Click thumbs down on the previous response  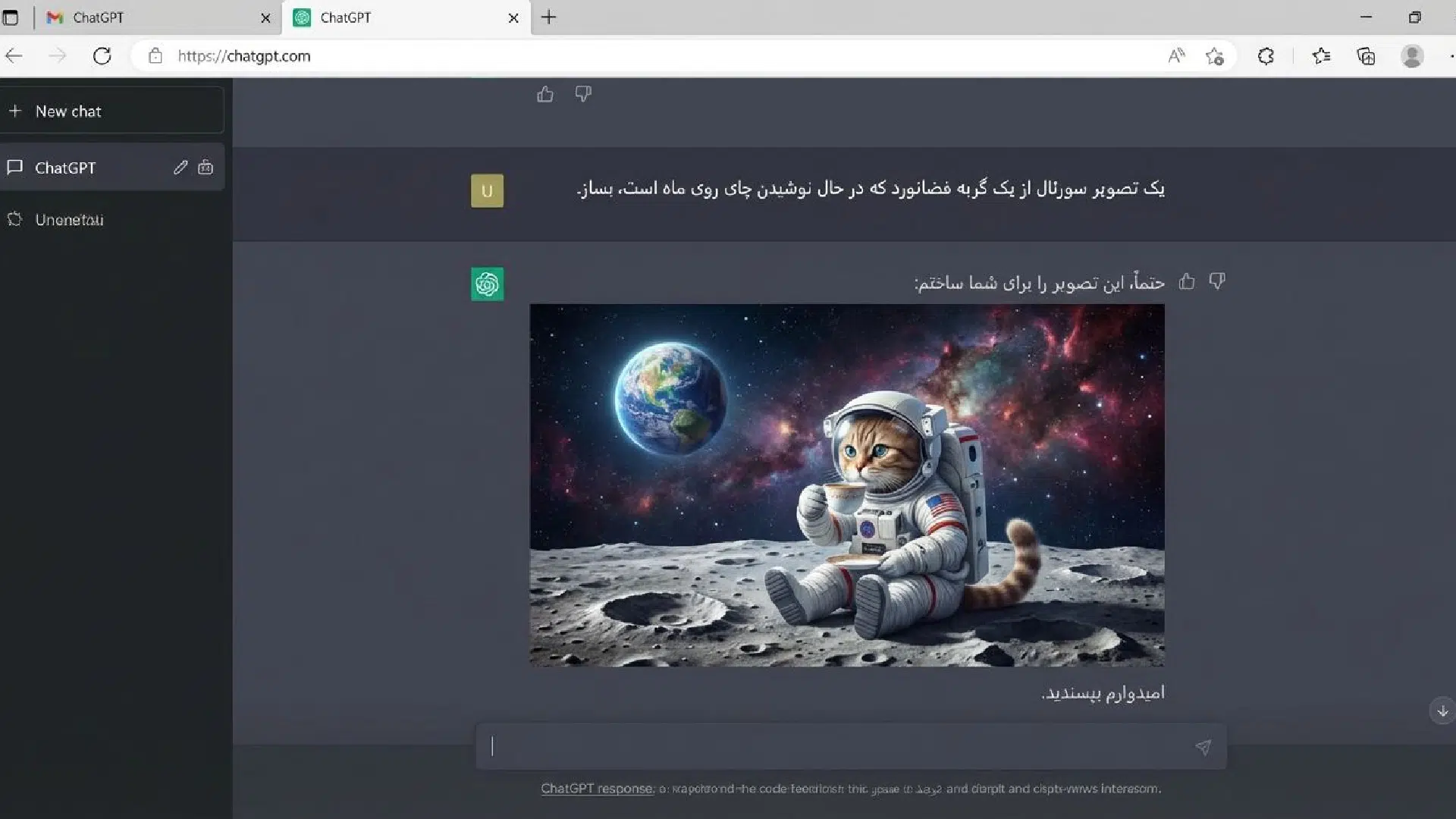582,94
